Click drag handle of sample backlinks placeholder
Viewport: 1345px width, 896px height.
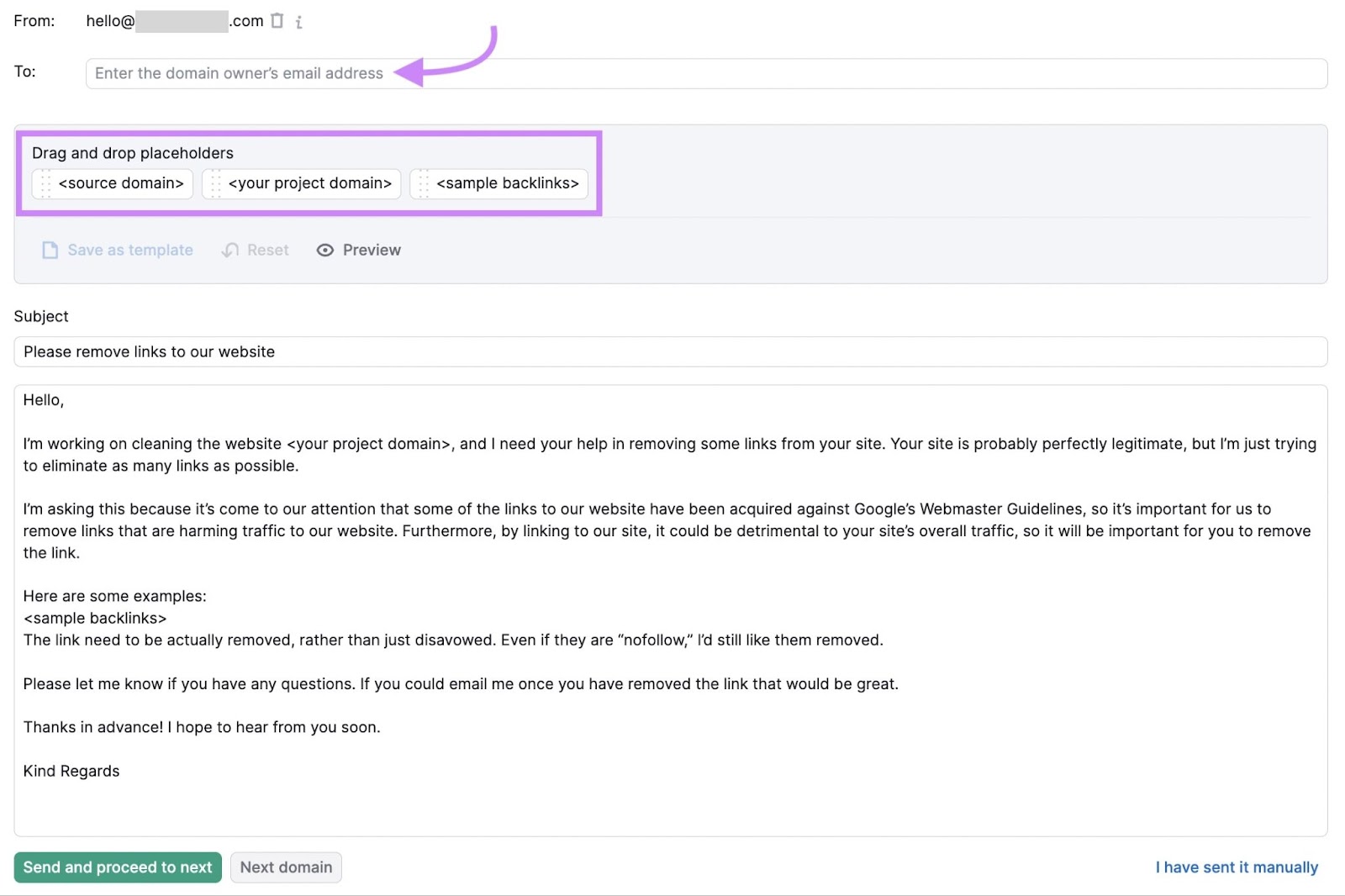(424, 183)
